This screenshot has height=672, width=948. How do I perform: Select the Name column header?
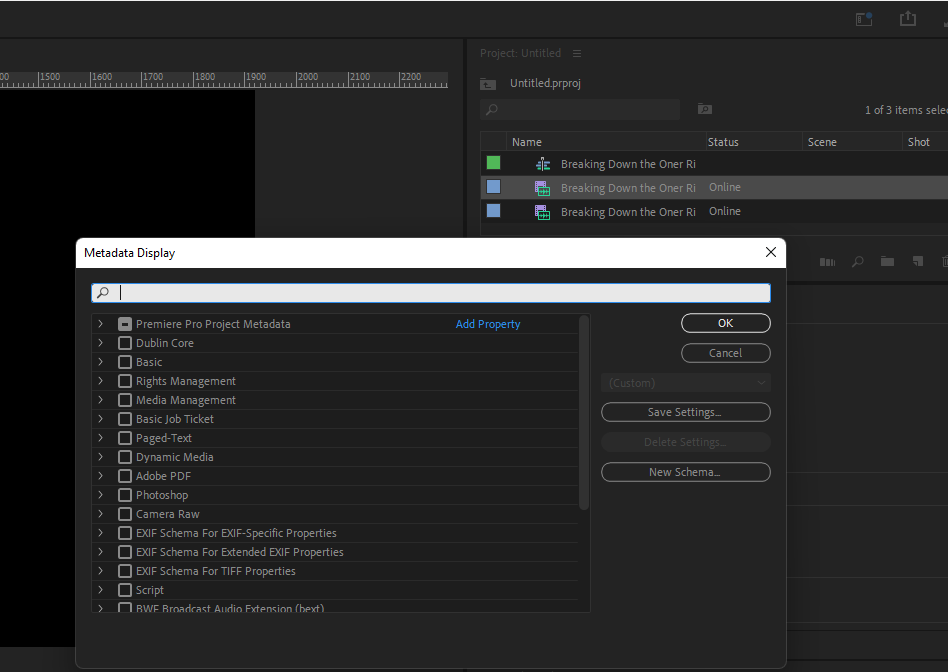(x=525, y=141)
